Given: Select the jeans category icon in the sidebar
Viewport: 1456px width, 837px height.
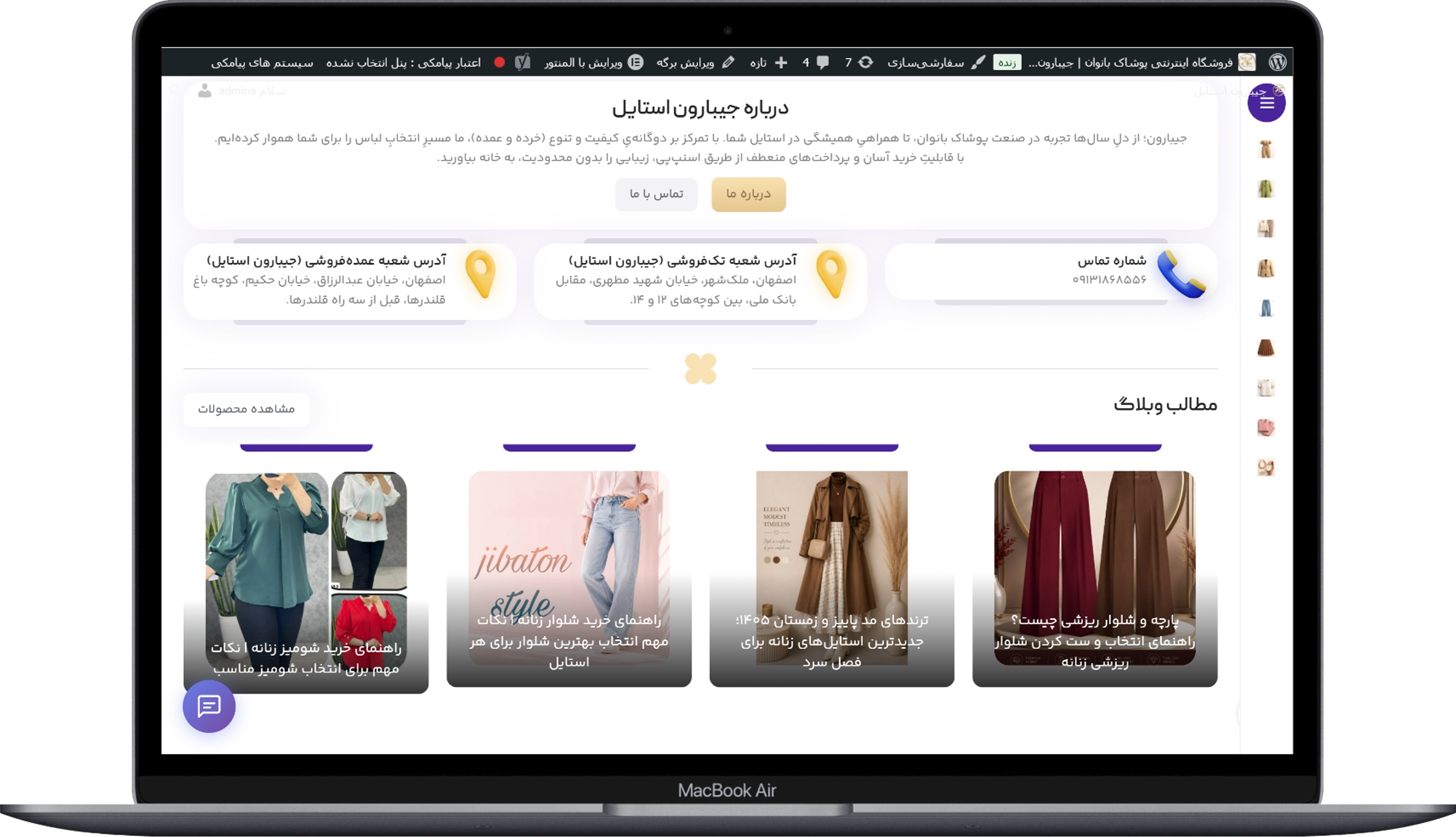Looking at the screenshot, I should coord(1266,308).
